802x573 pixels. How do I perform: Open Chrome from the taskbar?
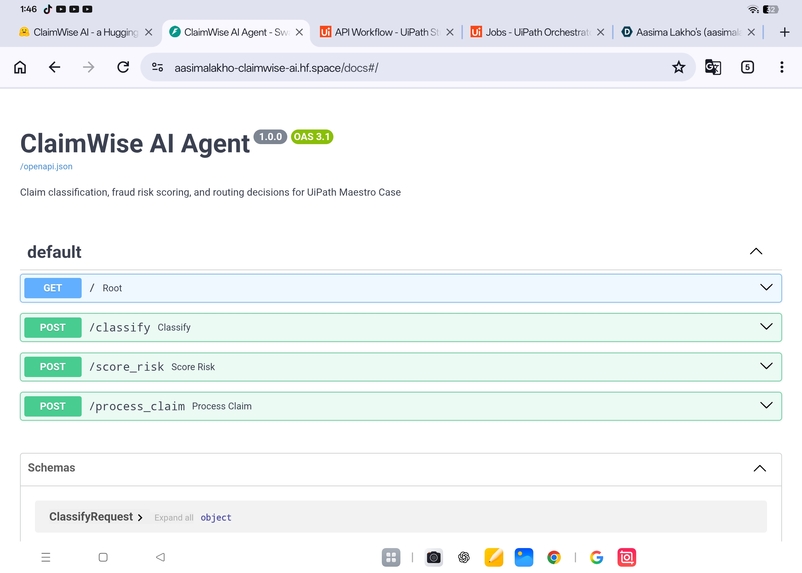pos(554,557)
